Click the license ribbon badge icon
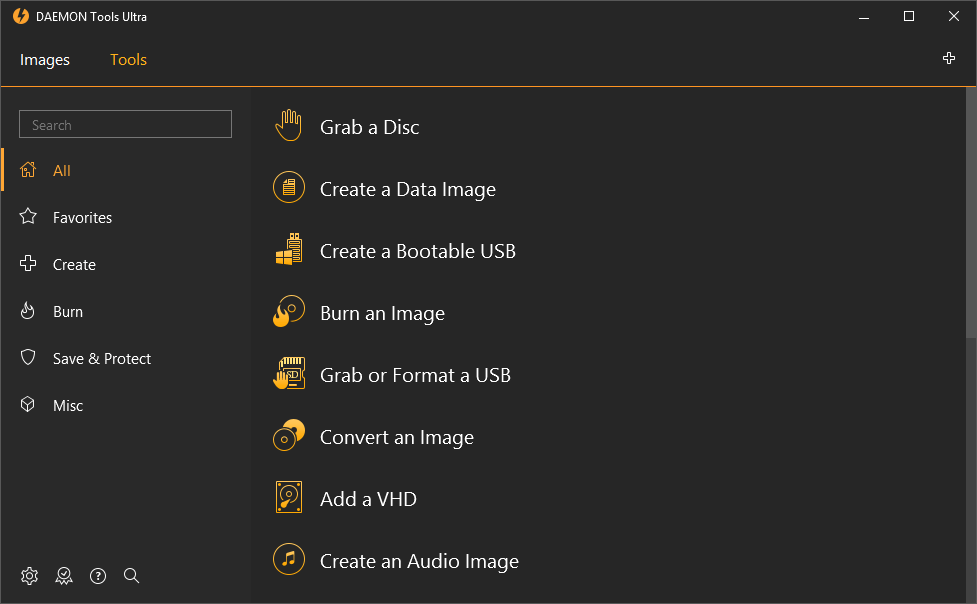 [x=64, y=576]
